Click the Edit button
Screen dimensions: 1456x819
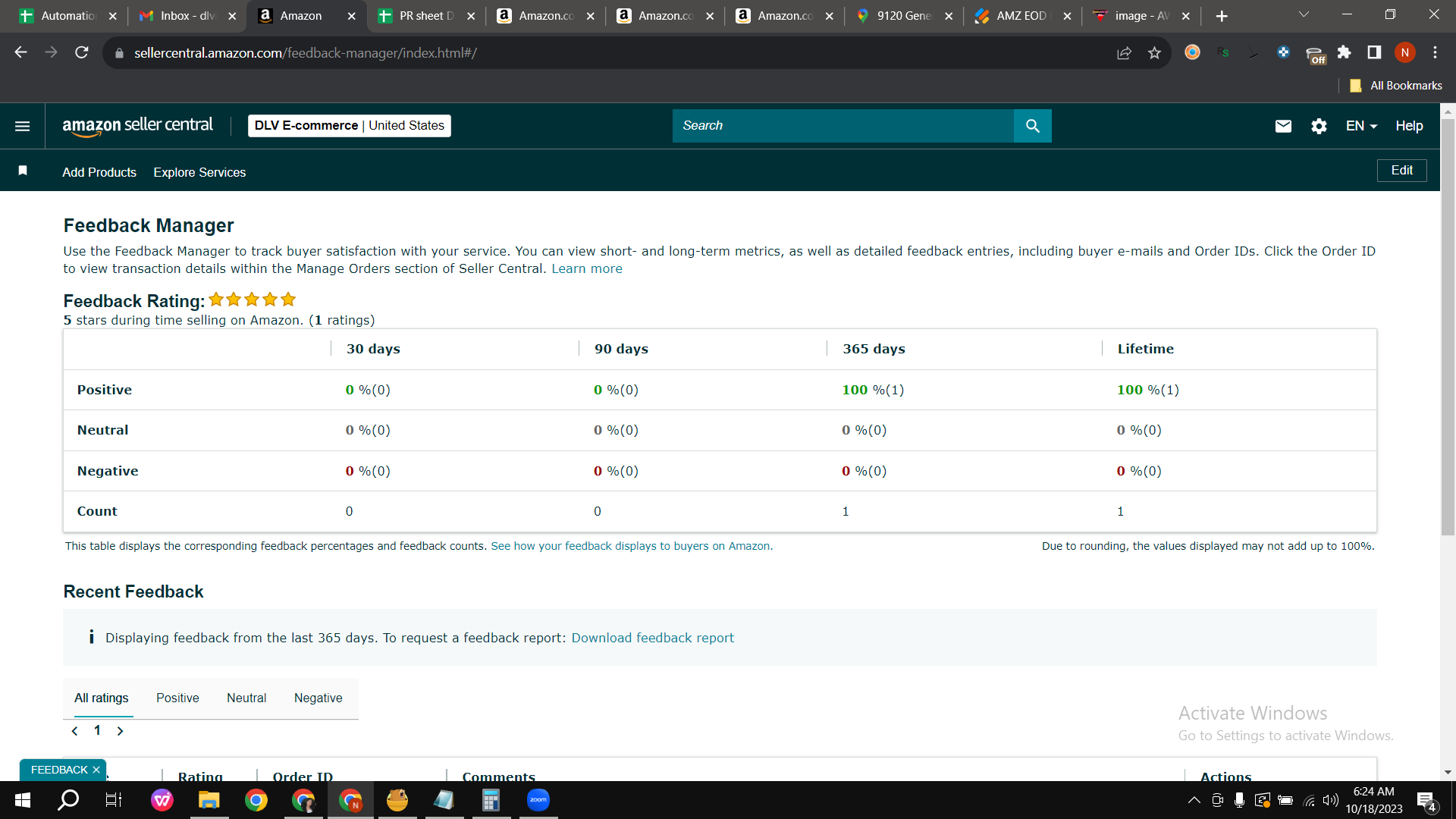1401,171
